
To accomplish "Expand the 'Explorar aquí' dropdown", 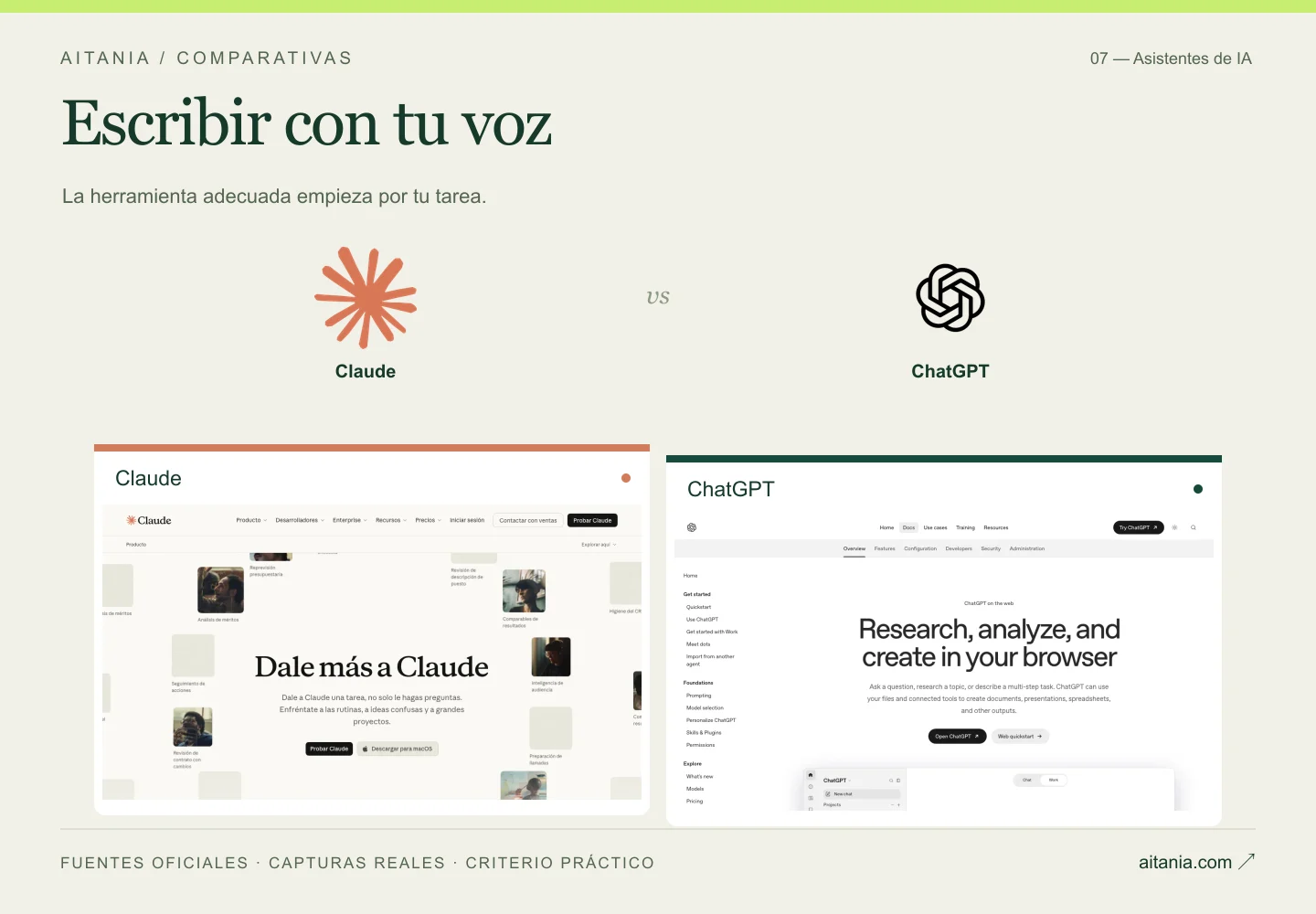I will point(599,545).
